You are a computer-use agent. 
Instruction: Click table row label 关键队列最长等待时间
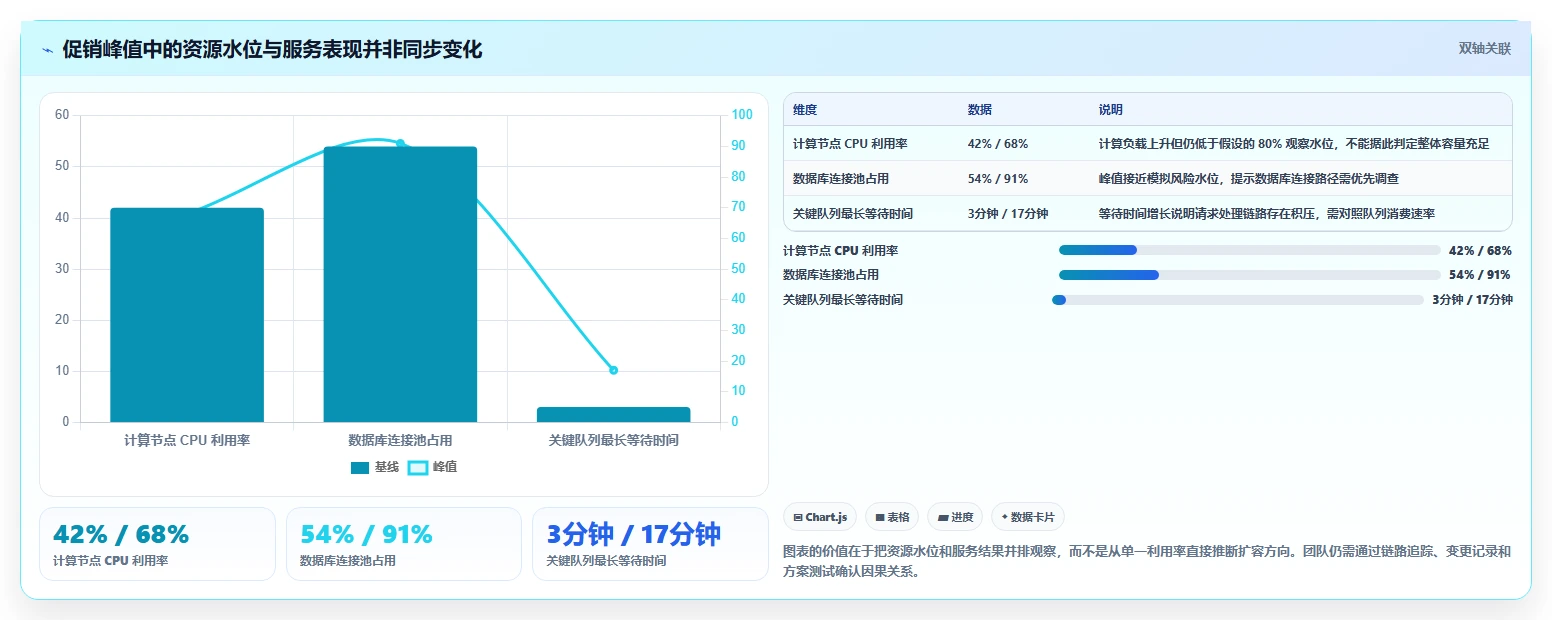click(x=853, y=214)
